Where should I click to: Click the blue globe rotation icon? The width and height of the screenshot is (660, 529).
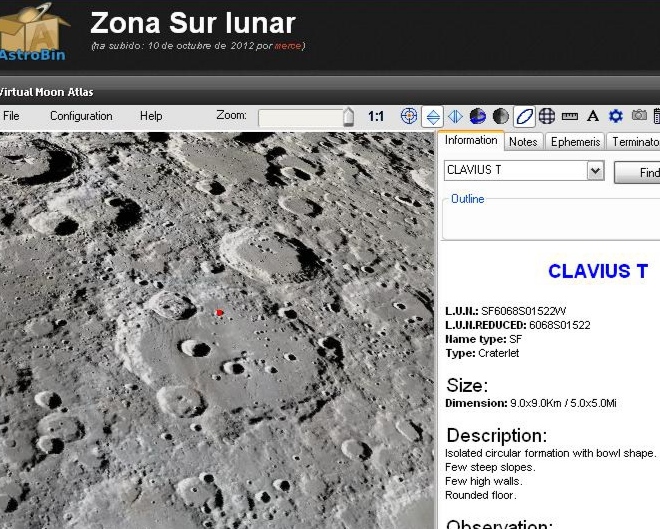[x=478, y=116]
